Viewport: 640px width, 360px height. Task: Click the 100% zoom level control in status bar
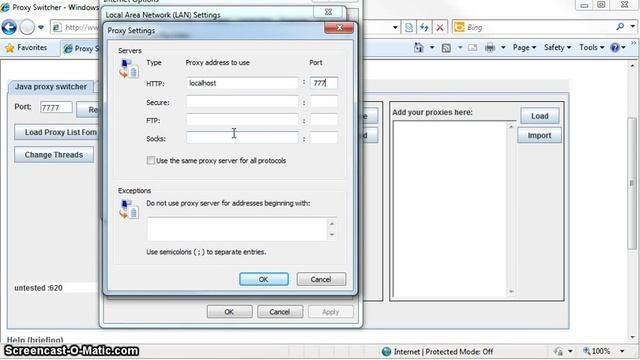[597, 351]
